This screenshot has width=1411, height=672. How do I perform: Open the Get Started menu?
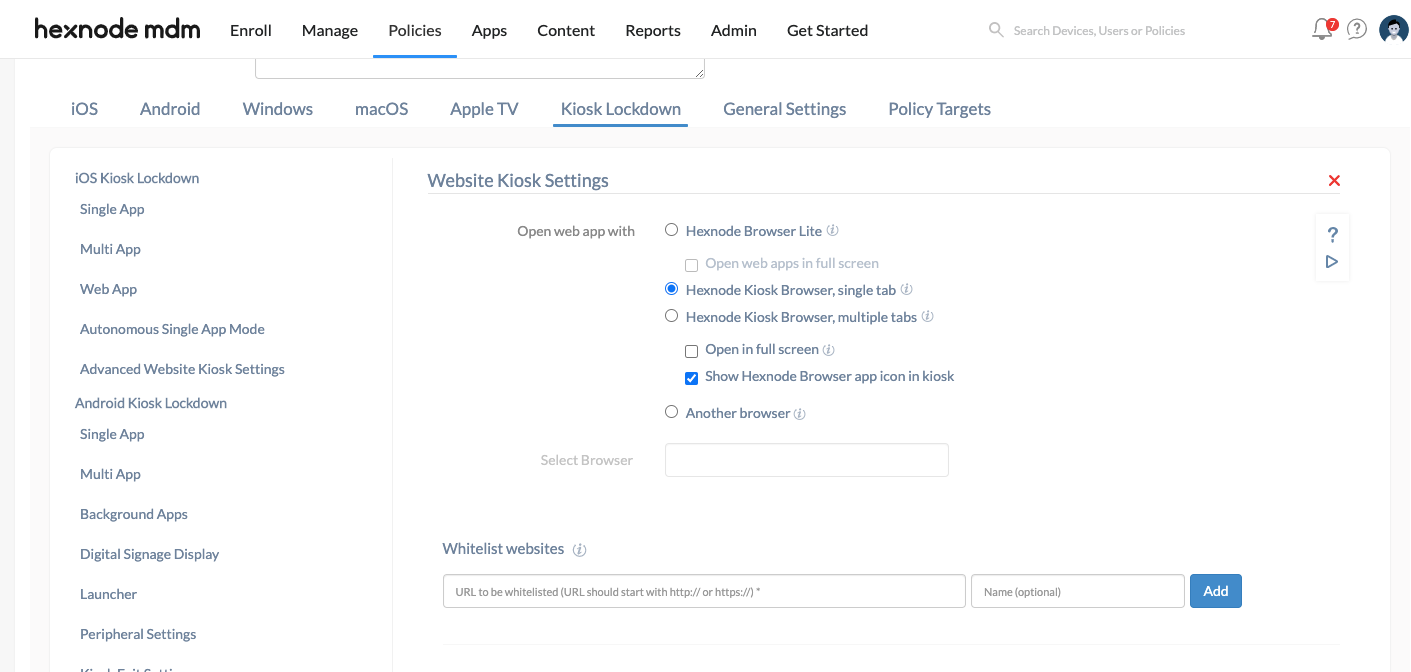tap(828, 30)
